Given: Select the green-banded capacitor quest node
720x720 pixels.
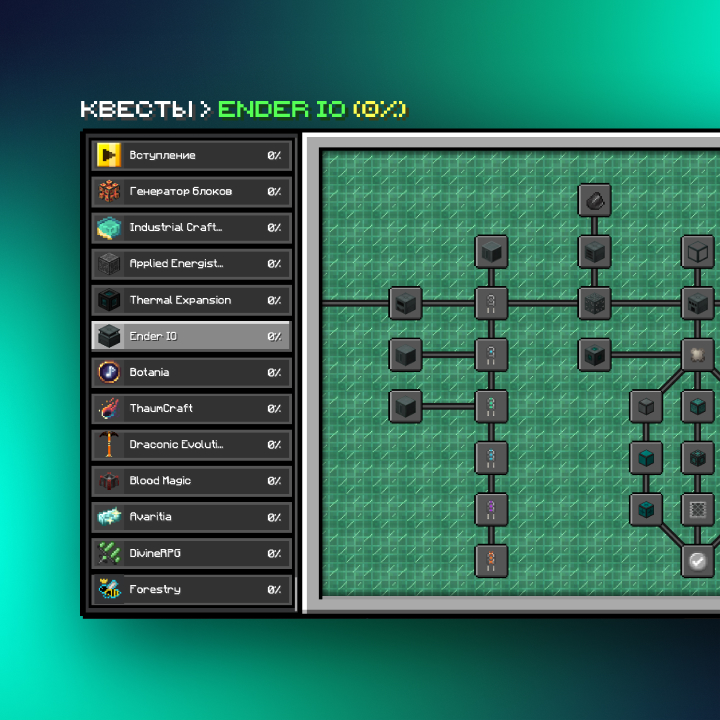Looking at the screenshot, I should coord(491,406).
